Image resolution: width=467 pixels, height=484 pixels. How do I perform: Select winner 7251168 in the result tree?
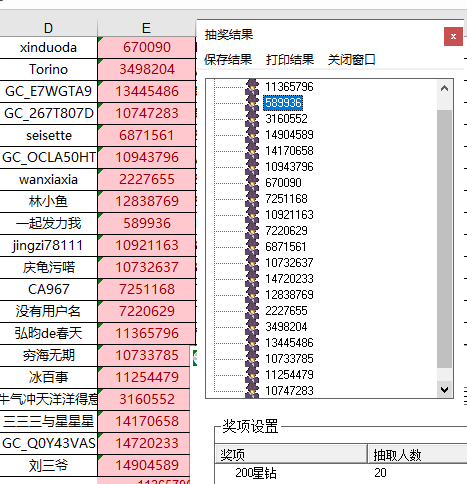[x=286, y=199]
